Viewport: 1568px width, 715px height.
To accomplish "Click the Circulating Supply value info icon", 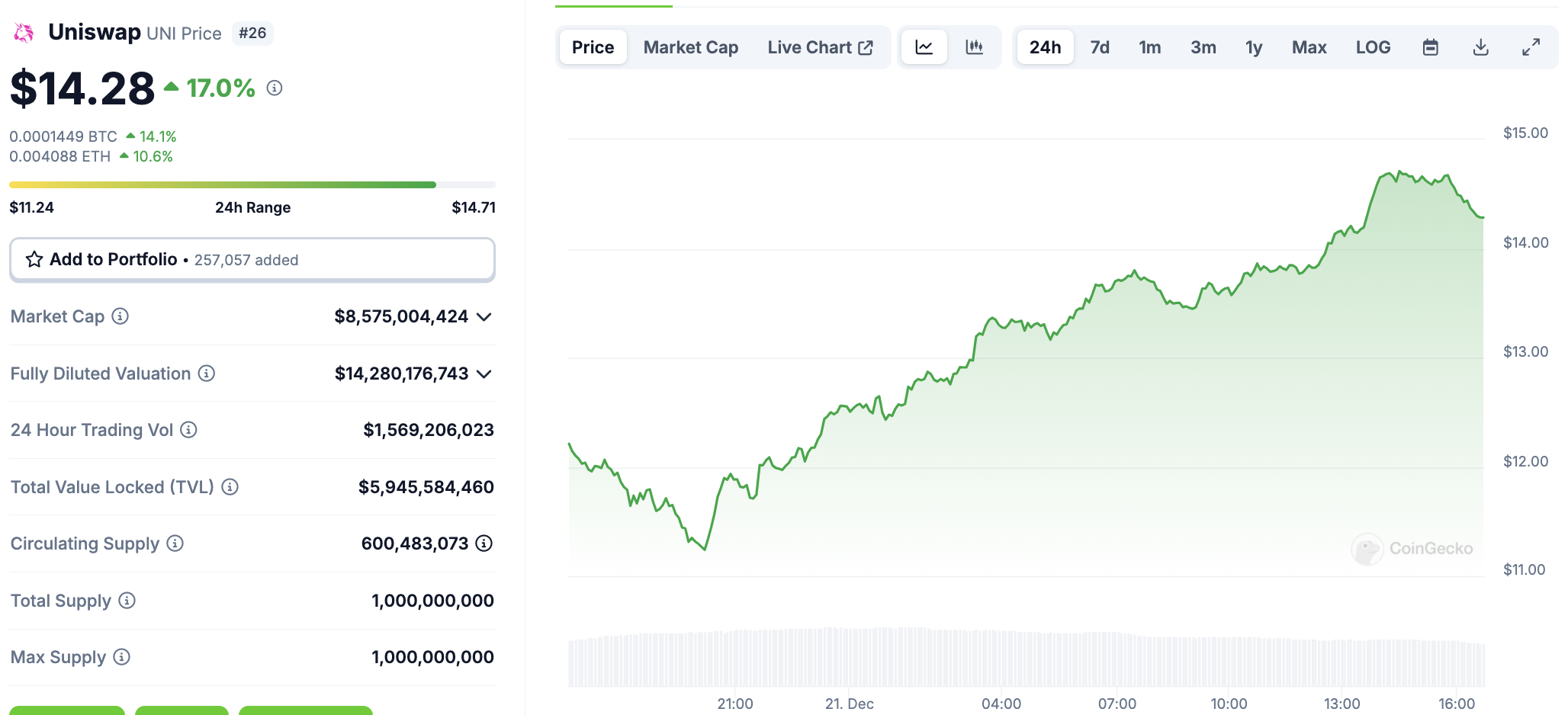I will 484,543.
